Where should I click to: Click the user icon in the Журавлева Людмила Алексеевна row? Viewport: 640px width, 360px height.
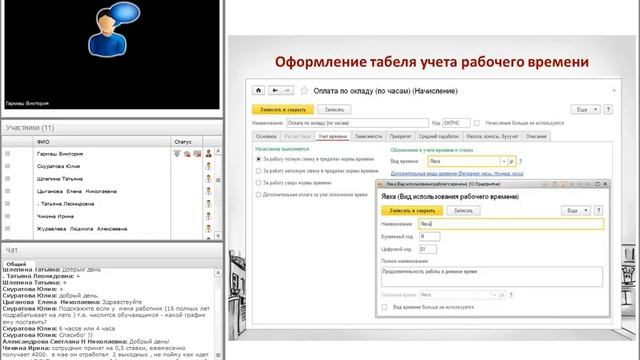pos(209,229)
